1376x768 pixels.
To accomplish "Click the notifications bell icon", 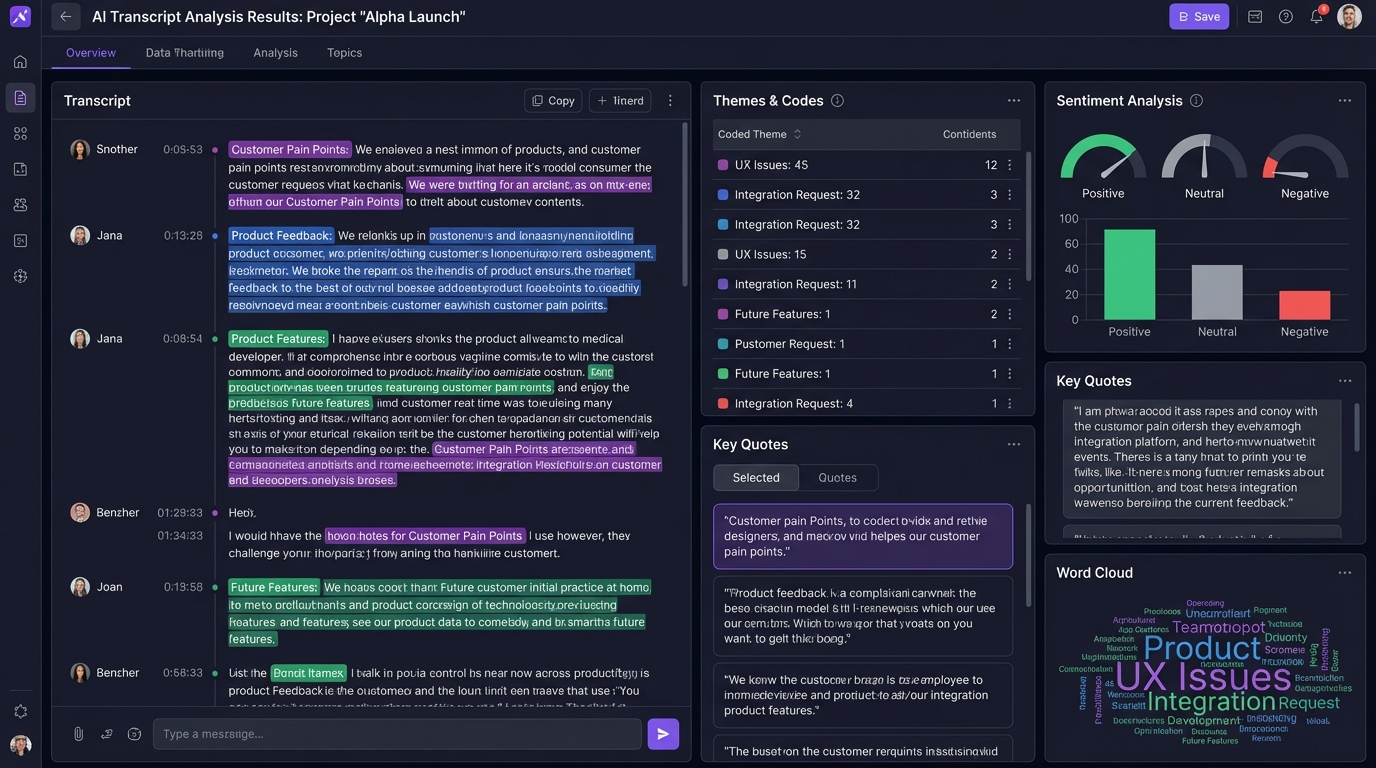I will 1316,16.
